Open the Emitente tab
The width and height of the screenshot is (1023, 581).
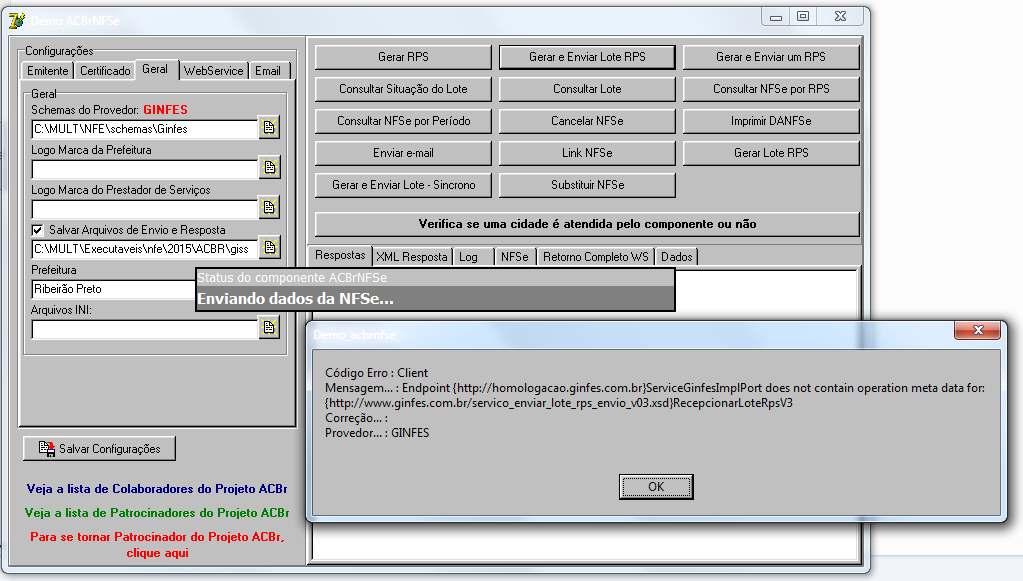(x=48, y=70)
